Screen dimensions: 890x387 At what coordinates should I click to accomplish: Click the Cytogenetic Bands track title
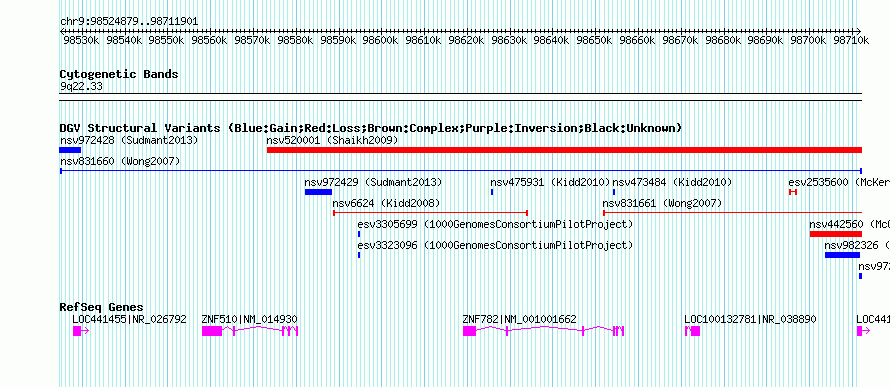pos(119,74)
